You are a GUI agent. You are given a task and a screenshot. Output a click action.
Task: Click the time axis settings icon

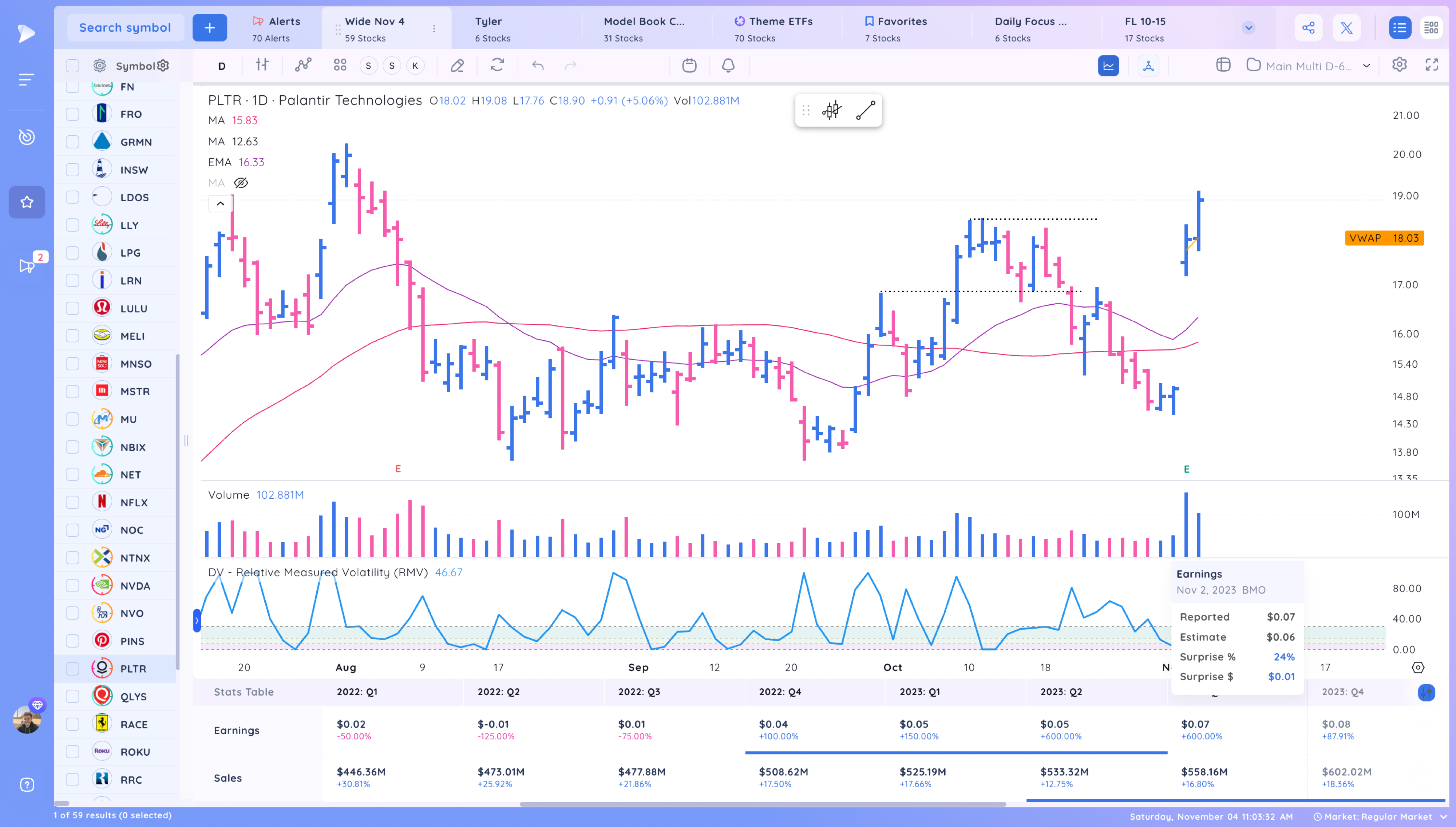coord(1417,668)
